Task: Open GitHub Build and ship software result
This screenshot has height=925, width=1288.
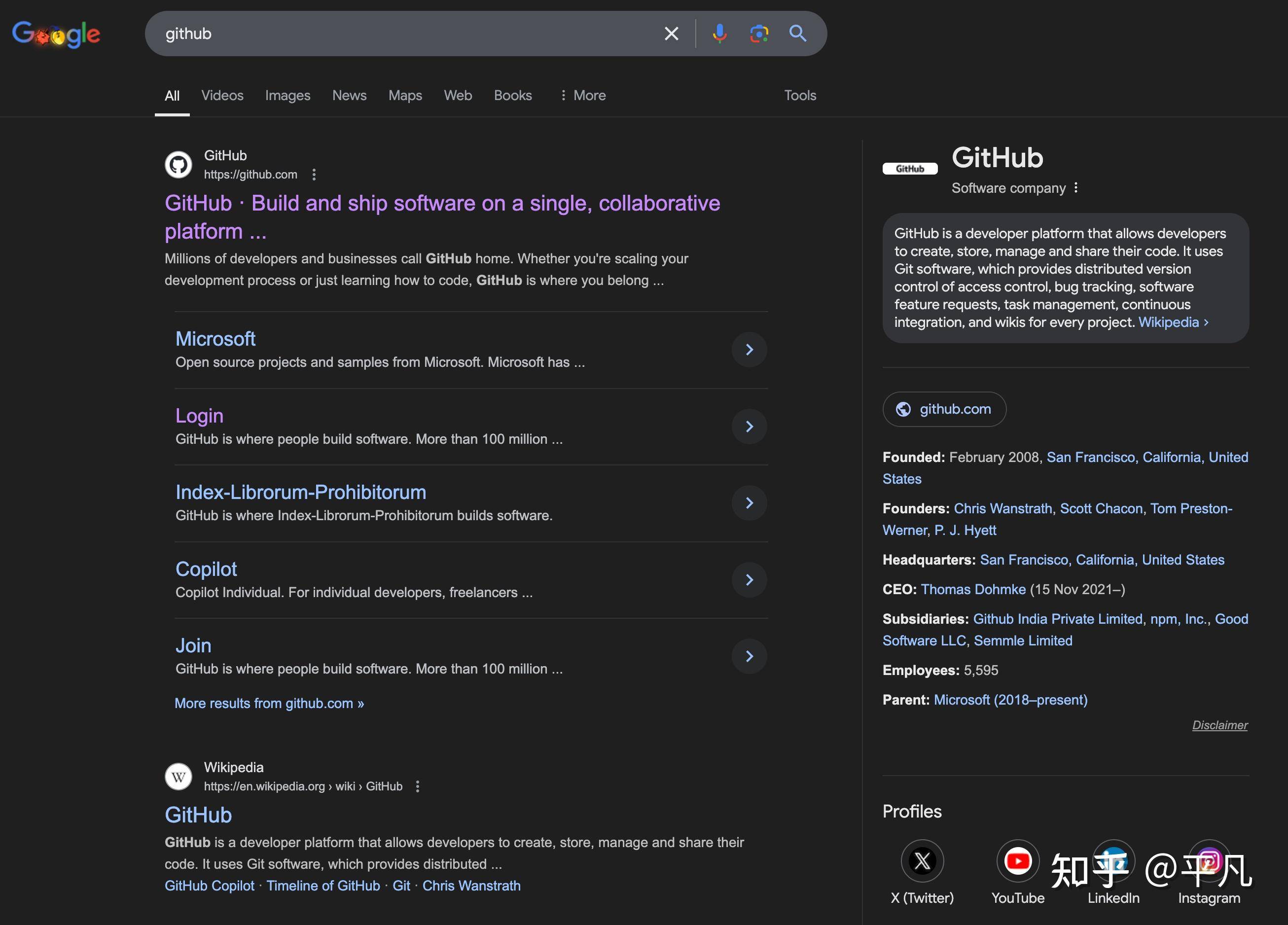Action: (442, 217)
